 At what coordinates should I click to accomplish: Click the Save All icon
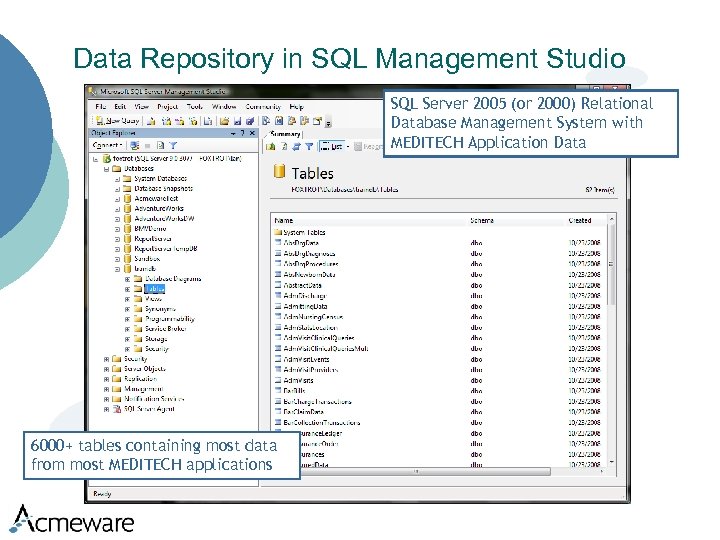[x=250, y=121]
